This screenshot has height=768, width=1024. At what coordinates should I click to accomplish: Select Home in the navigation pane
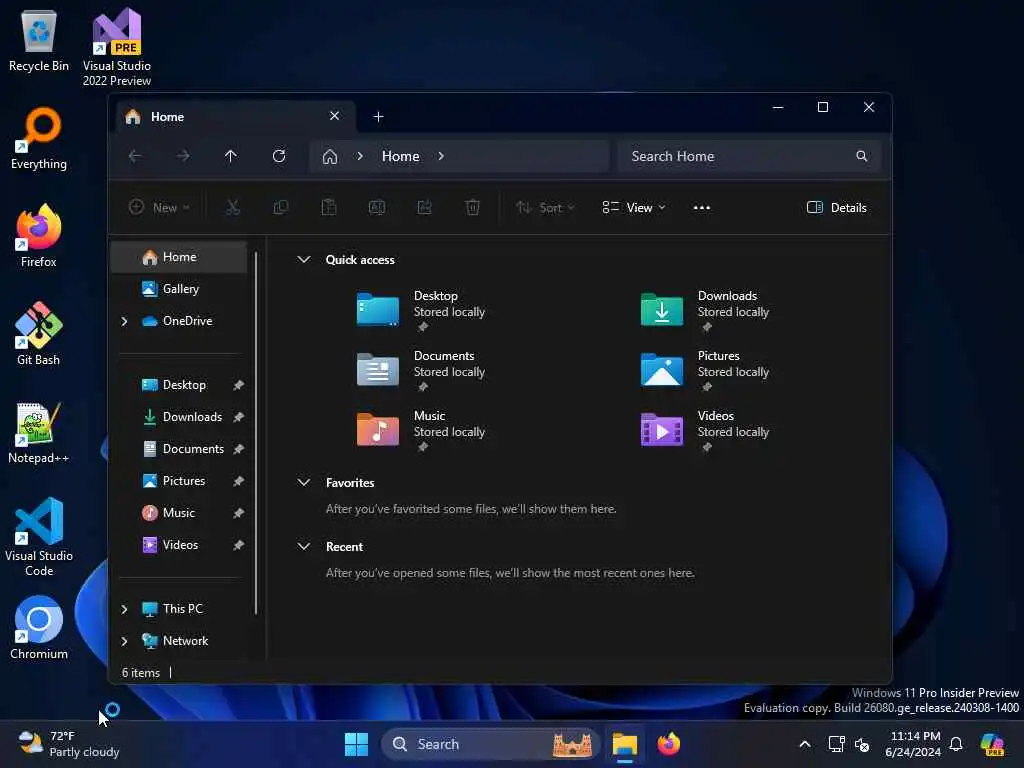coord(179,257)
